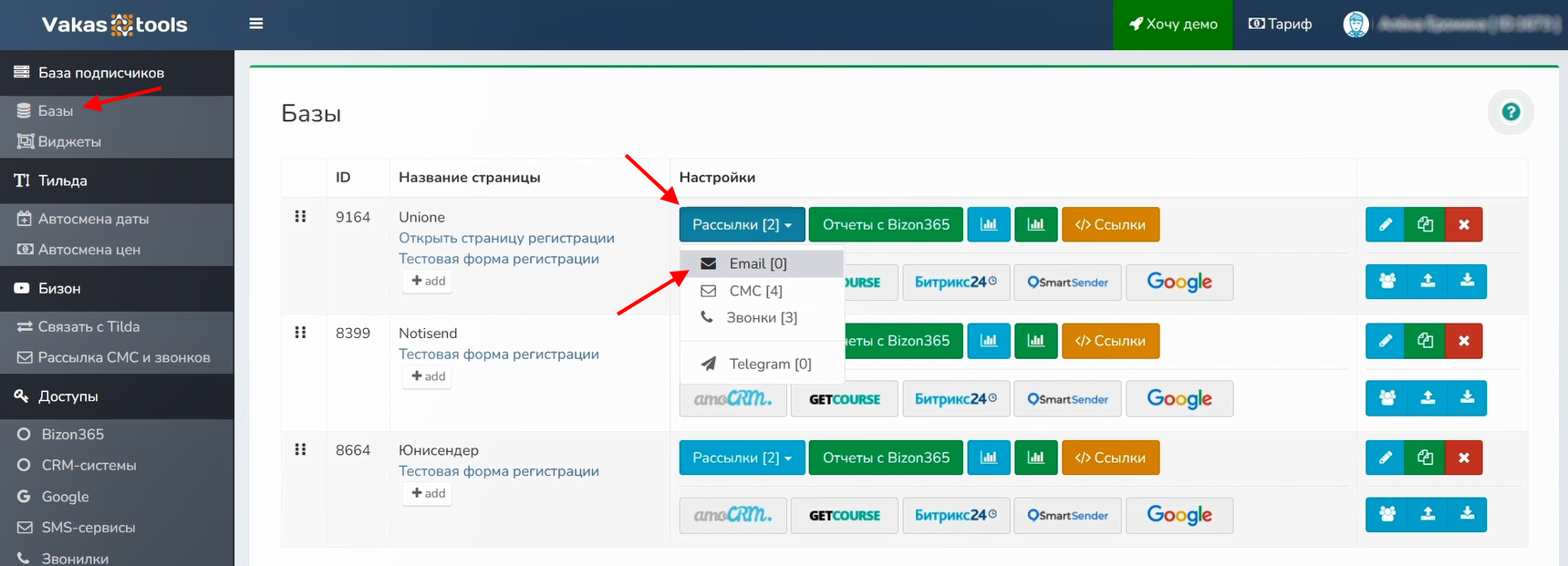Click the red delete button for Unione
Viewport: 1568px width, 566px height.
pyautogui.click(x=1463, y=225)
